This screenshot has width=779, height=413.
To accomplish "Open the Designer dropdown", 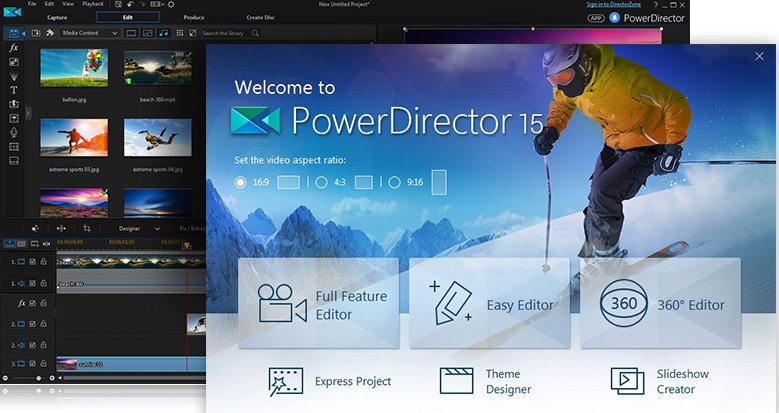I will click(139, 229).
